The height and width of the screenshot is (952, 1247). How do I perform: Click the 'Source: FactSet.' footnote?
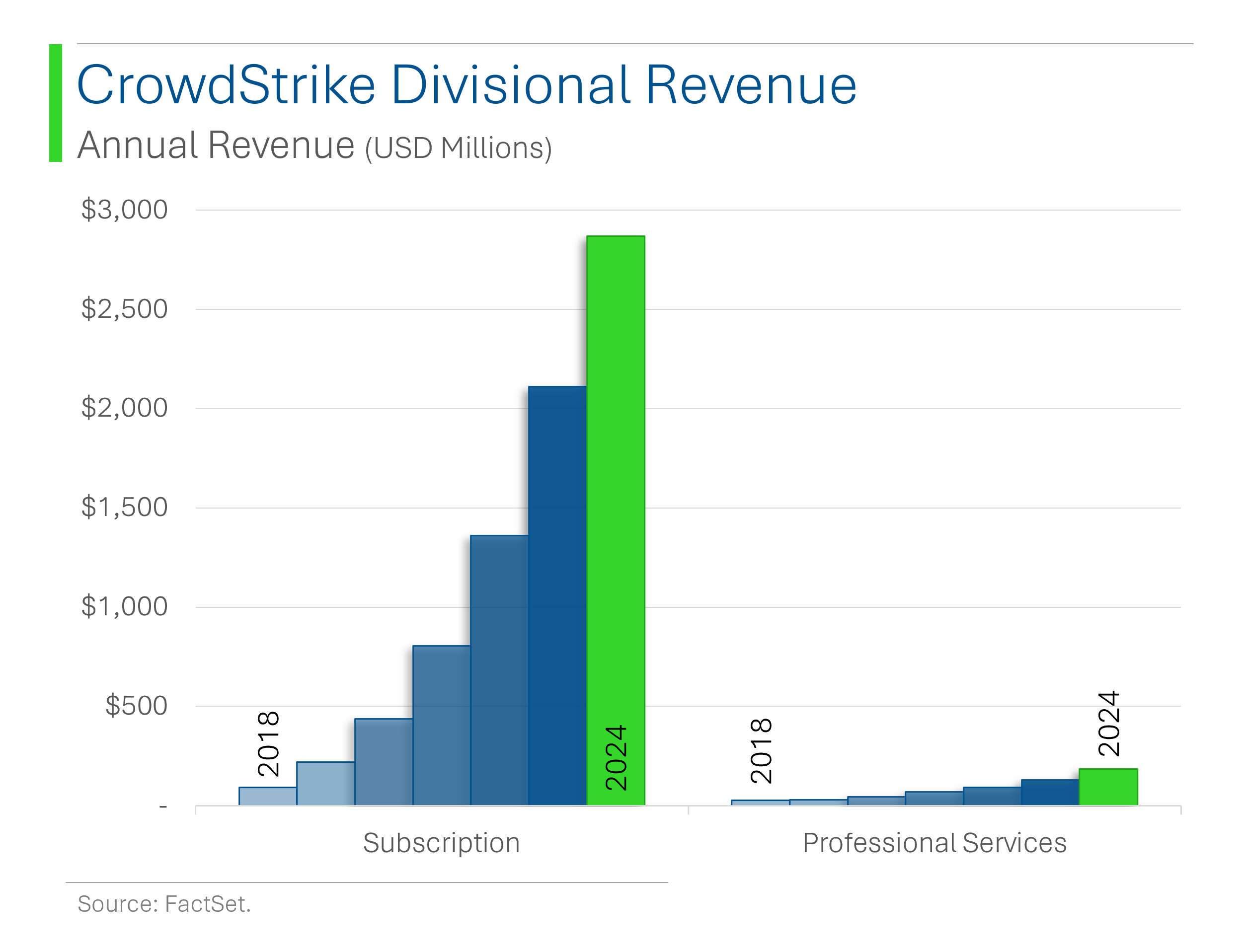[x=164, y=904]
